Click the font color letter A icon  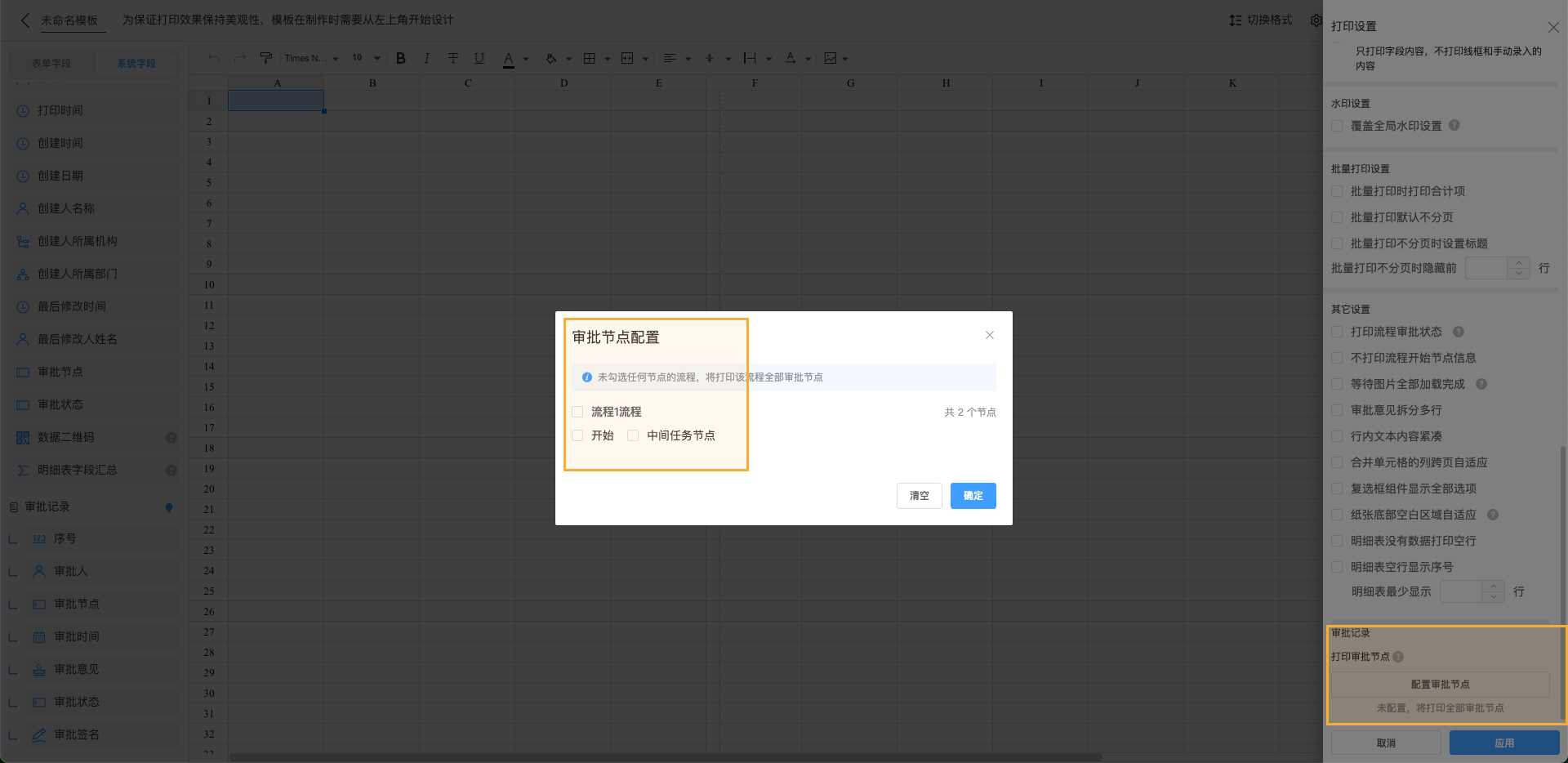[508, 59]
